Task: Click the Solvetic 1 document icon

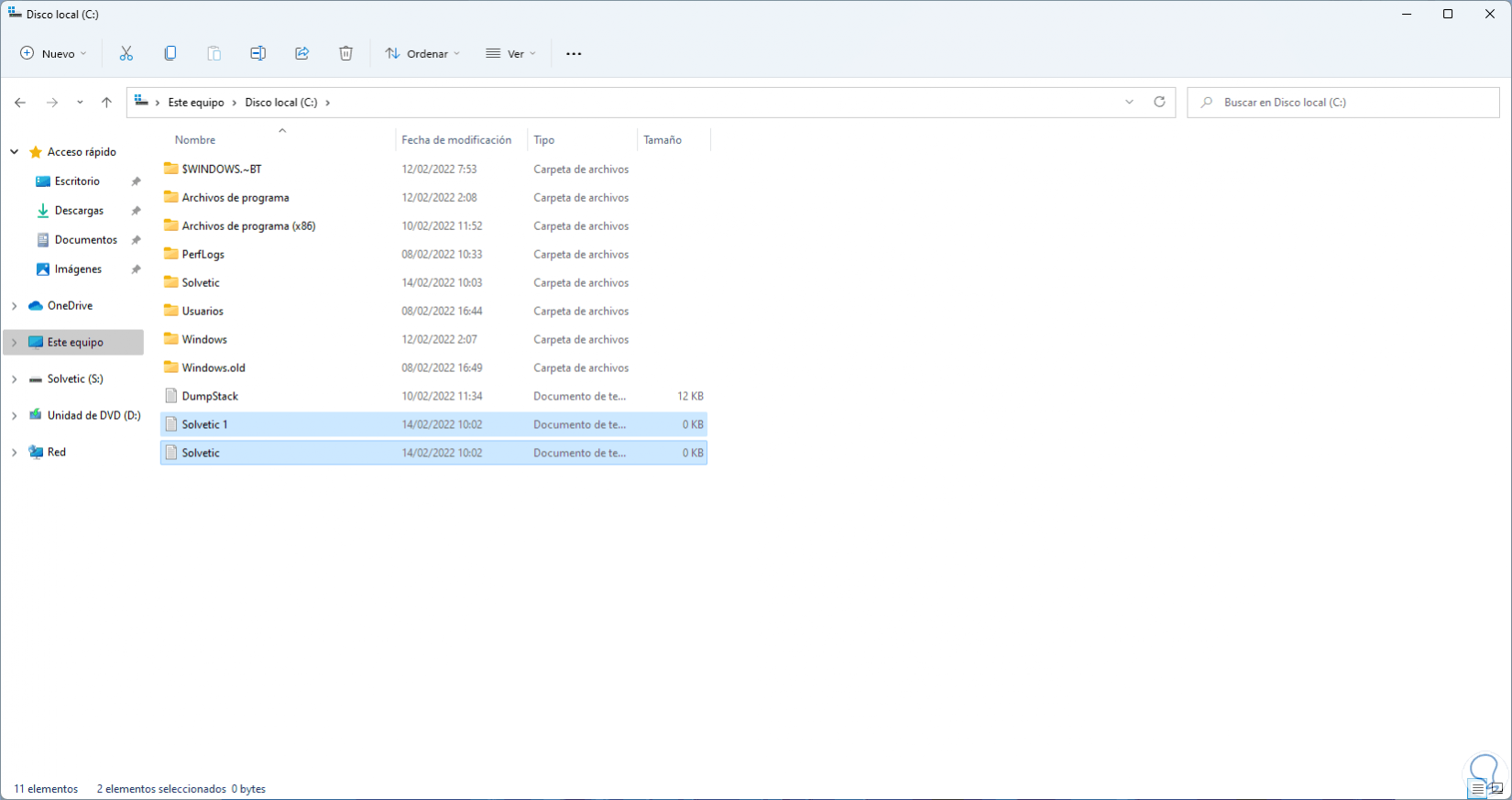Action: [170, 424]
